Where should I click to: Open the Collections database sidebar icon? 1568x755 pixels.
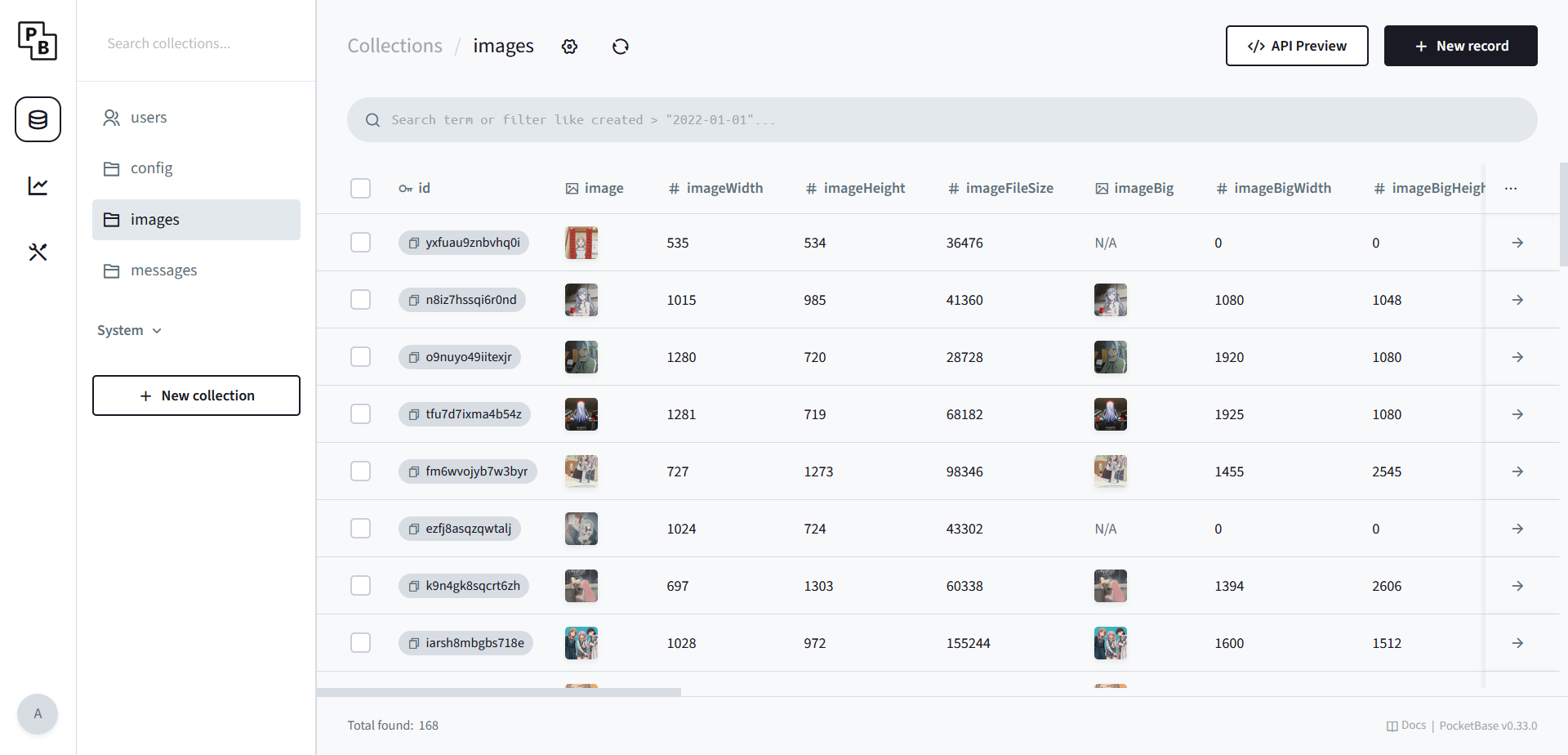tap(38, 119)
